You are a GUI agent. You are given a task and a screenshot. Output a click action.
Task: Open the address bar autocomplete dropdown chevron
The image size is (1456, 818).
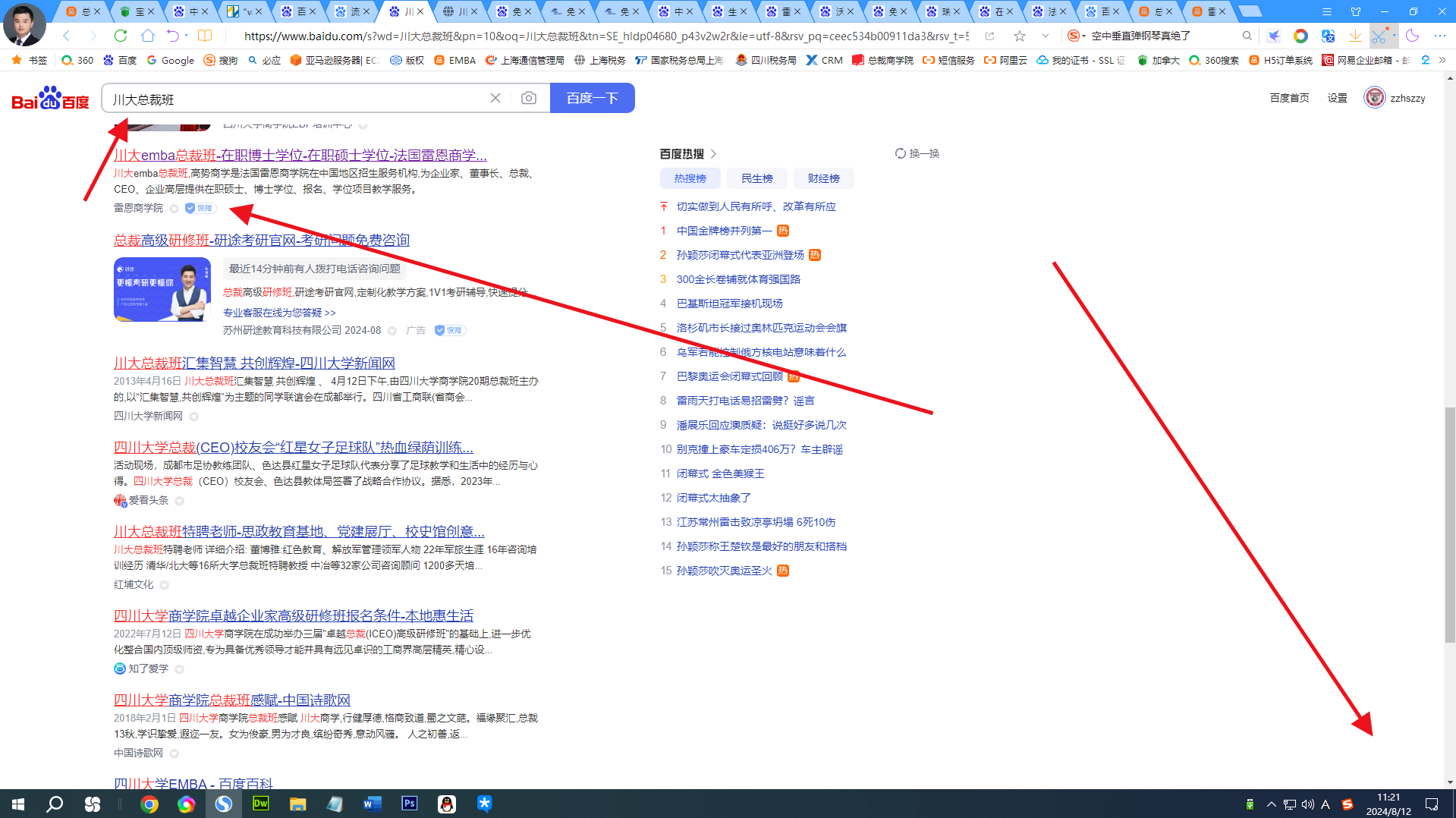[x=1046, y=36]
